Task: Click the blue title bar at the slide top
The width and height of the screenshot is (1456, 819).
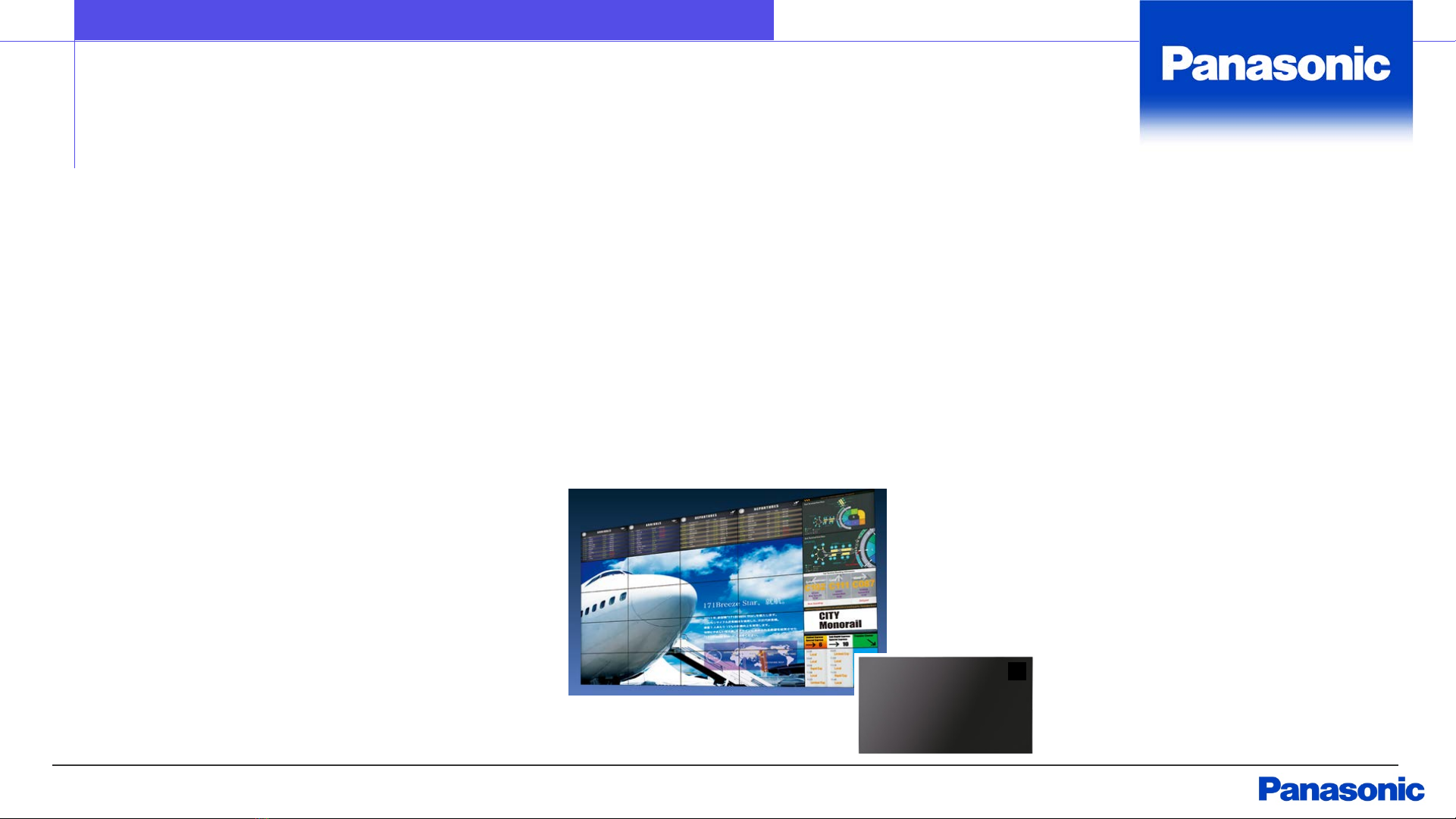Action: (424, 20)
